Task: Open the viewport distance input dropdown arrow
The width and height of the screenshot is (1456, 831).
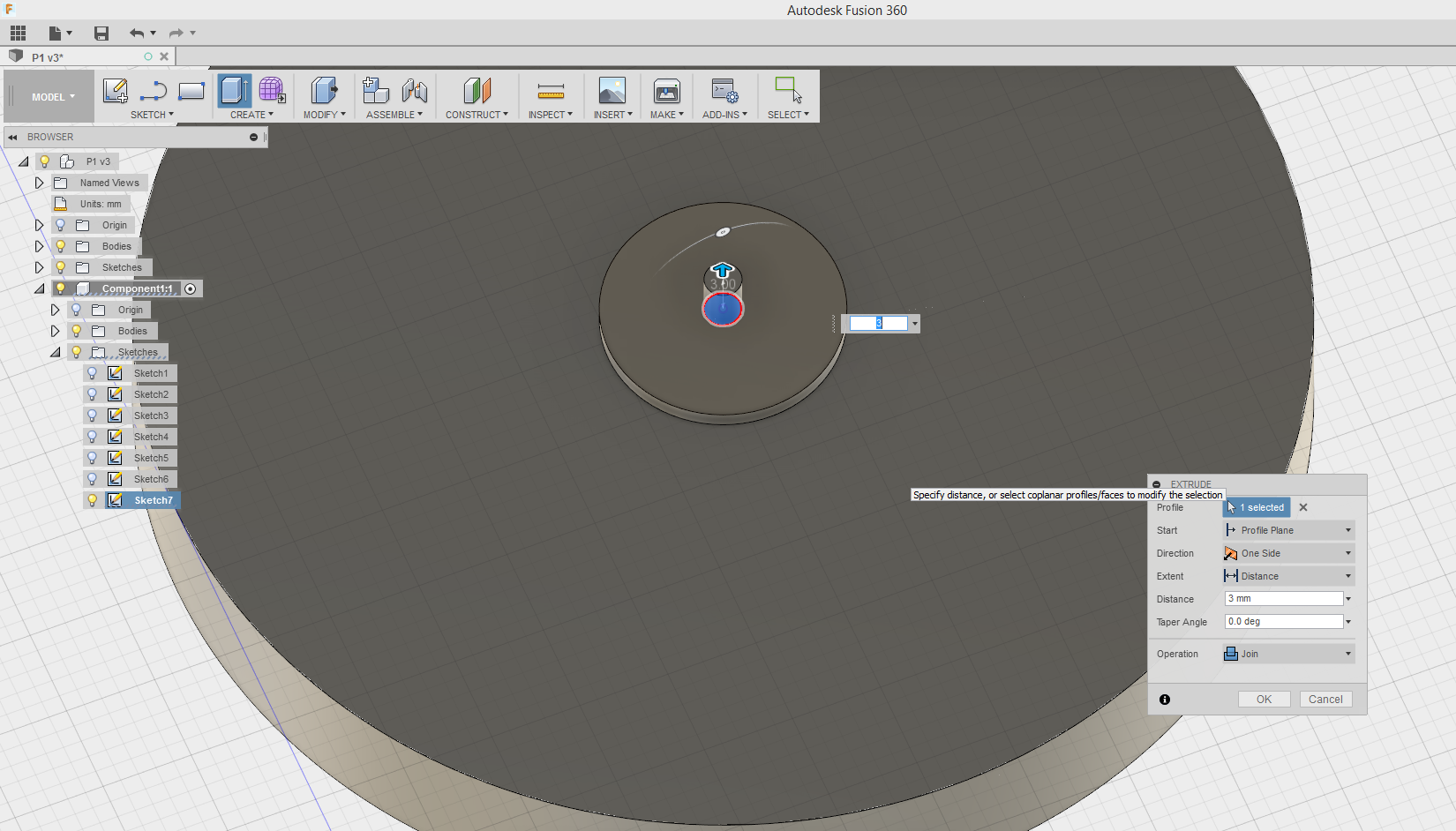Action: 915,324
